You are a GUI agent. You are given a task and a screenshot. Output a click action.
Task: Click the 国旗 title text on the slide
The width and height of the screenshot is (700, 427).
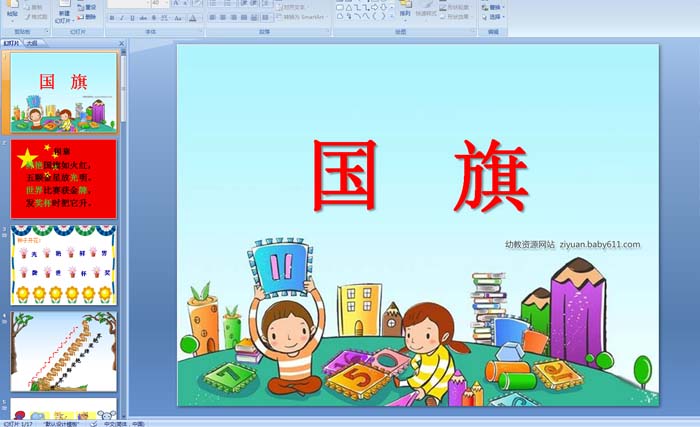tap(420, 175)
